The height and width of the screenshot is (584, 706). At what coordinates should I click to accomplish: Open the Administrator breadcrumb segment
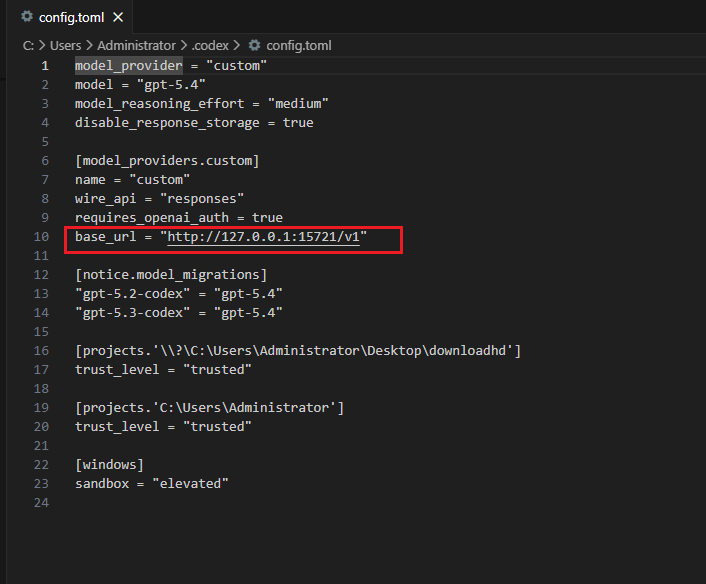pos(136,45)
